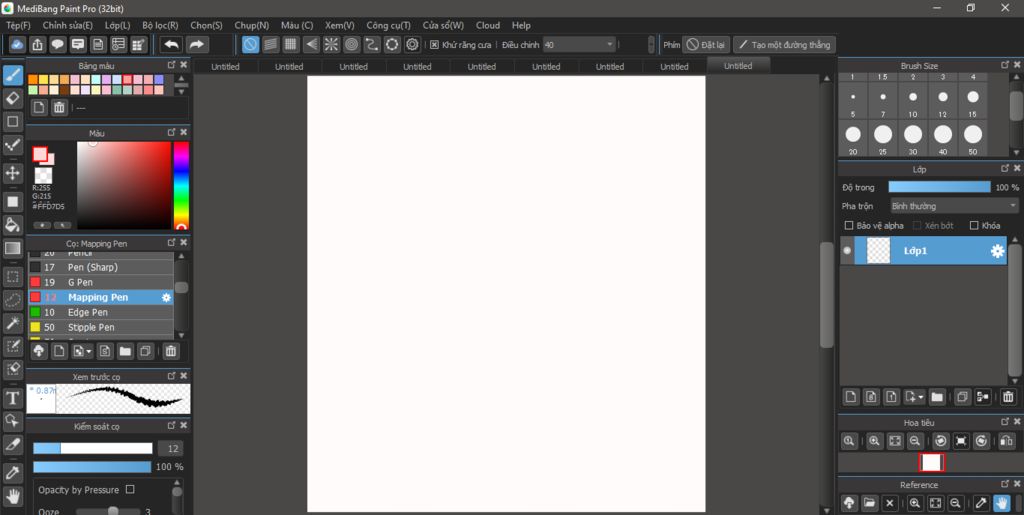
Task: Expand the add-layer dropdown arrow
Action: tap(921, 396)
